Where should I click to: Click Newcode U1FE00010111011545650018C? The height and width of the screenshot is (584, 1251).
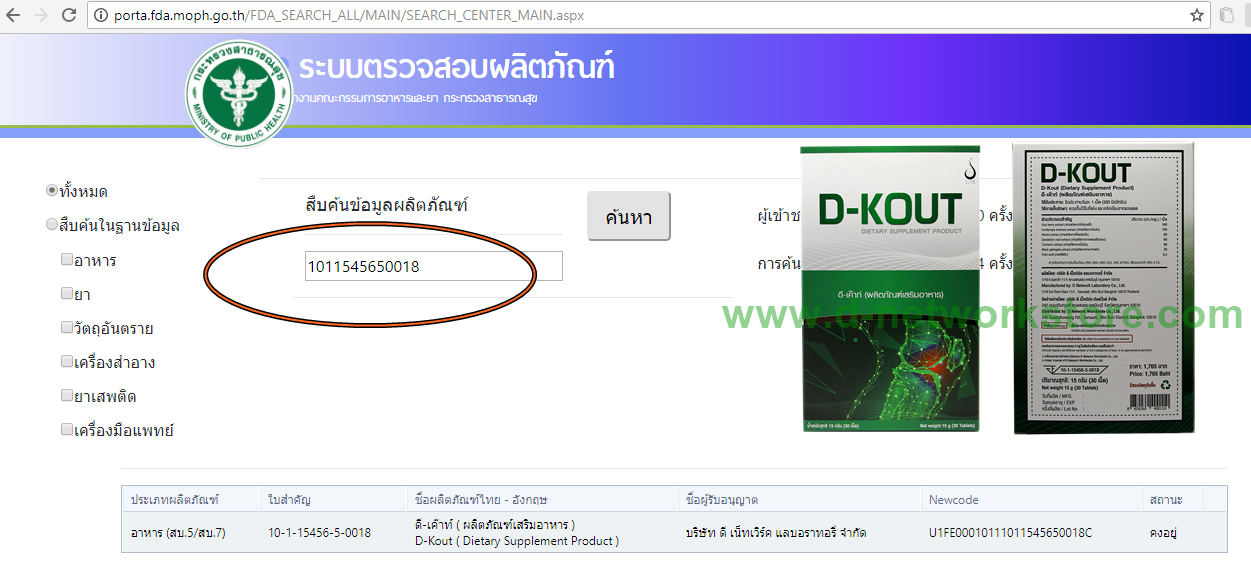[1010, 533]
